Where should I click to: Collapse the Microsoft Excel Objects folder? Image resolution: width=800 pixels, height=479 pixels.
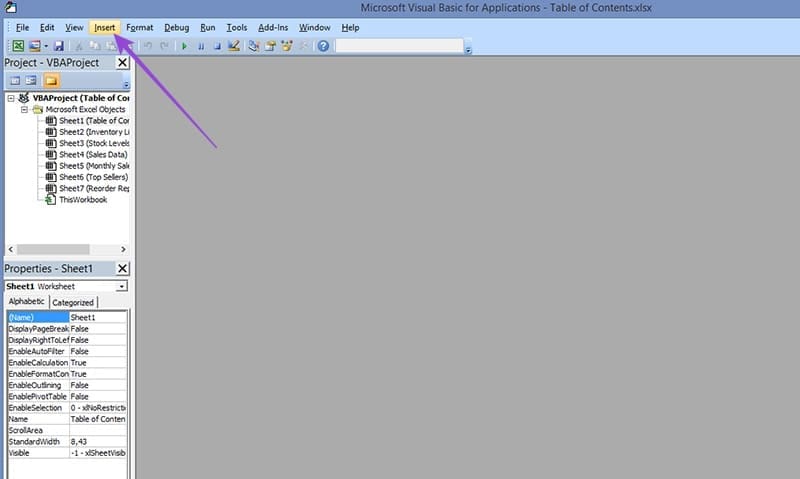pos(24,109)
